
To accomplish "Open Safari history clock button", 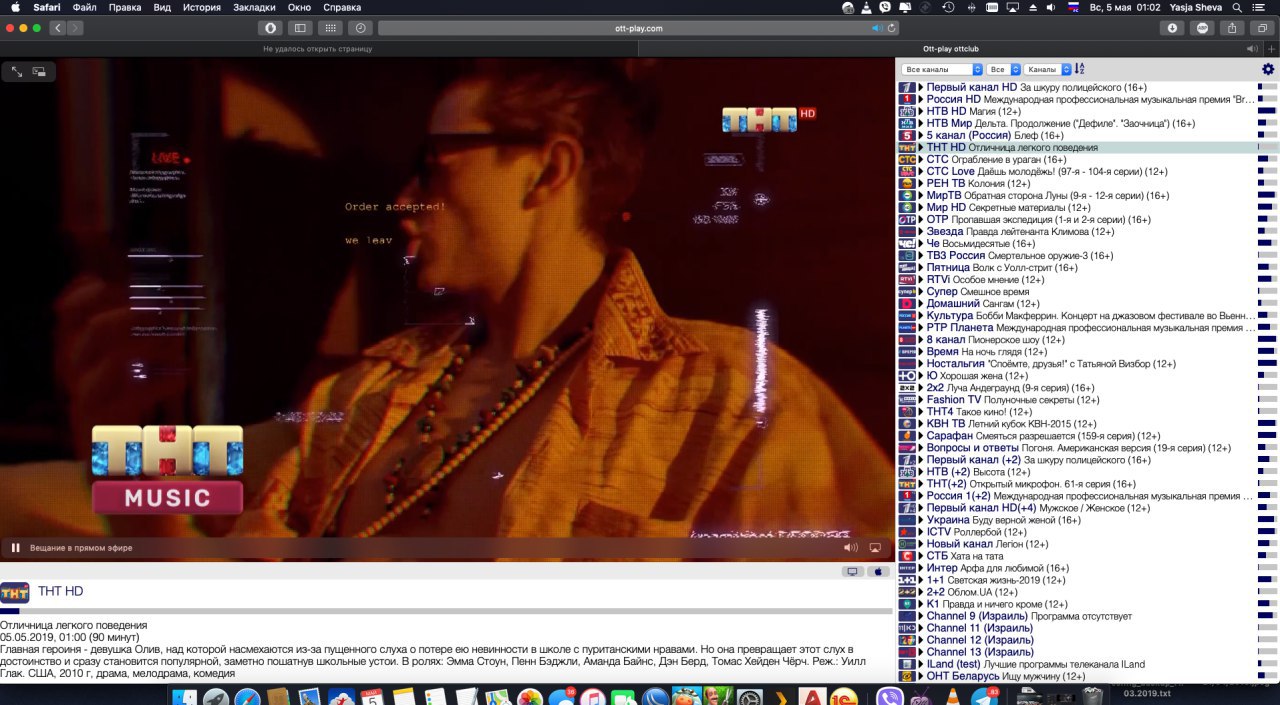I will coord(361,28).
